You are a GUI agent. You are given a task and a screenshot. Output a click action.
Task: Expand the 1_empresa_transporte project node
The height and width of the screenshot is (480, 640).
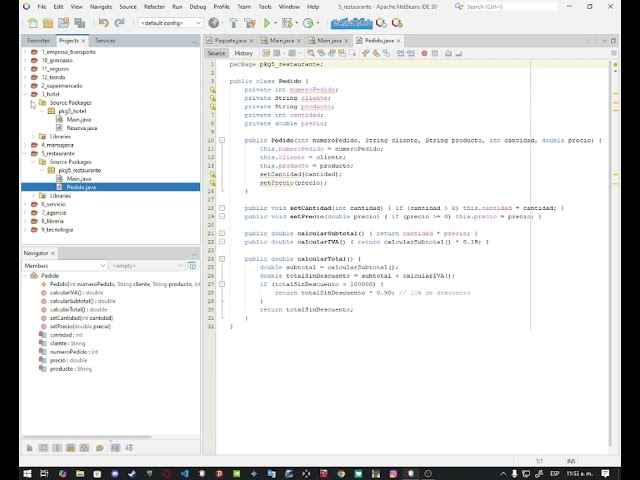25,52
